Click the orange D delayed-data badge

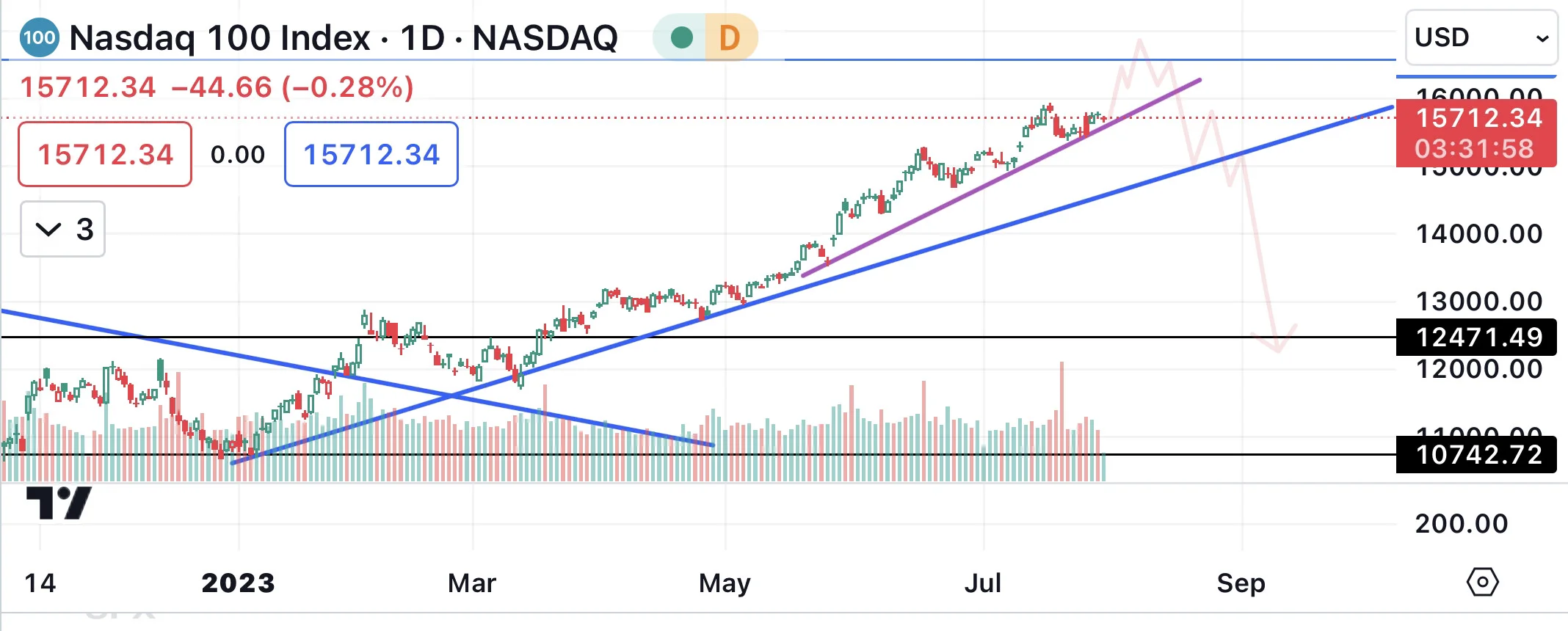click(729, 37)
